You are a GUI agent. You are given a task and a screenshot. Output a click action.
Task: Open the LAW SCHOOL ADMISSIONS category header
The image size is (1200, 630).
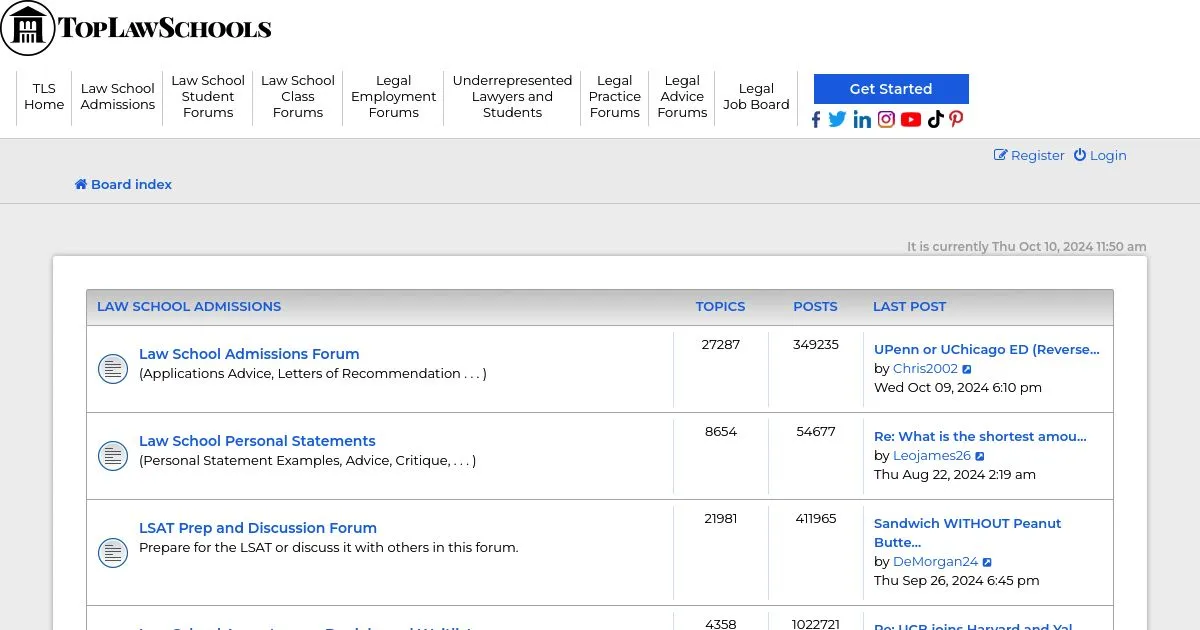(x=189, y=307)
